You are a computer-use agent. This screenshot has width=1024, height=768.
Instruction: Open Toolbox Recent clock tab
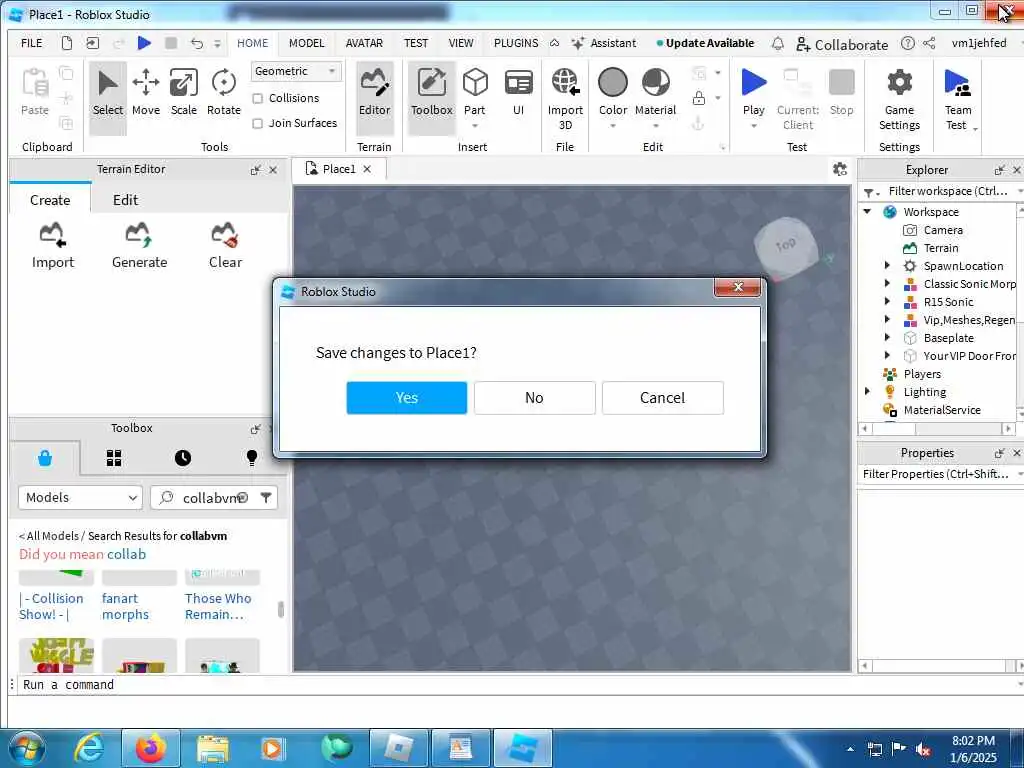183,458
